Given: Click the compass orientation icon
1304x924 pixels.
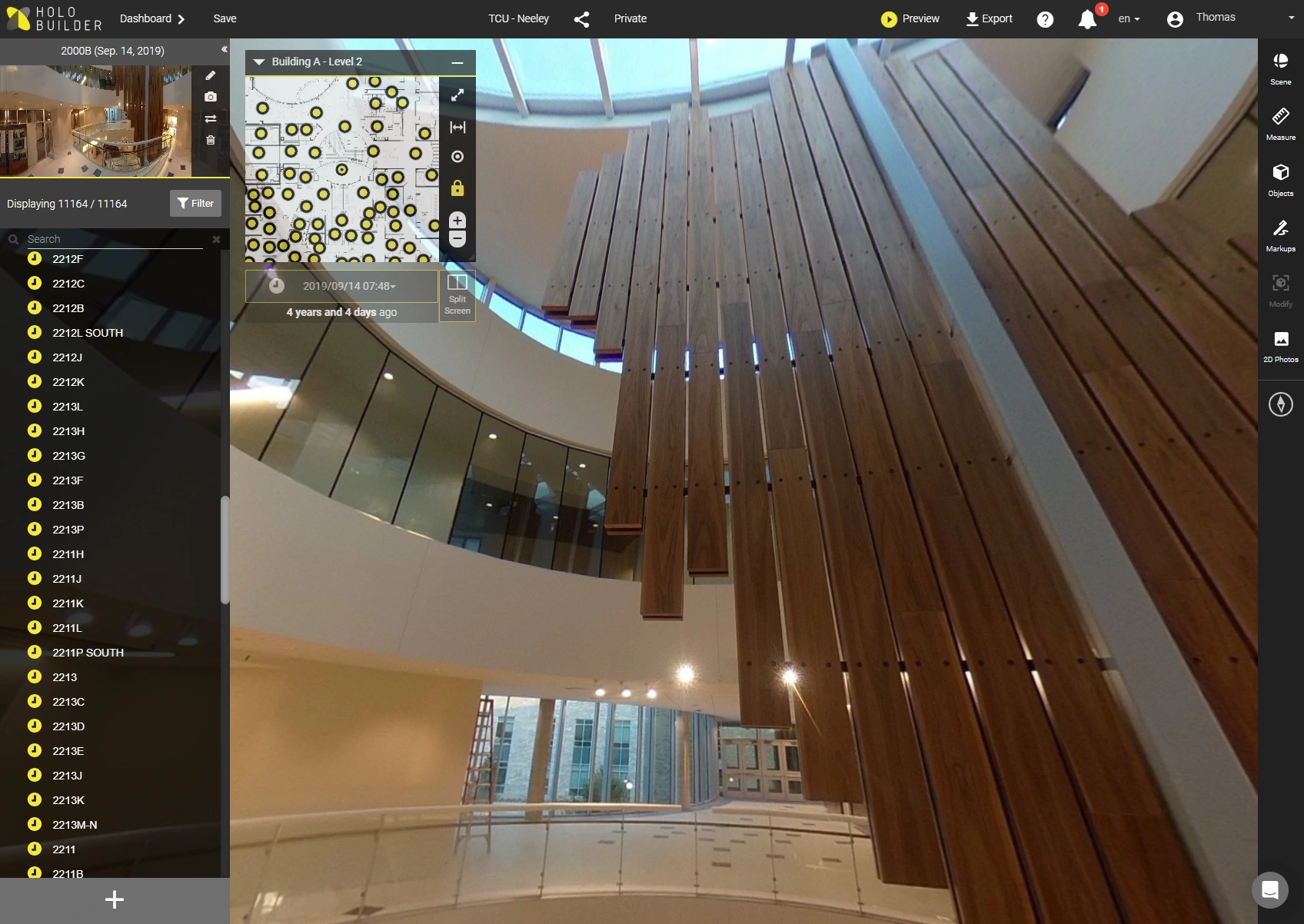Looking at the screenshot, I should (x=1280, y=404).
